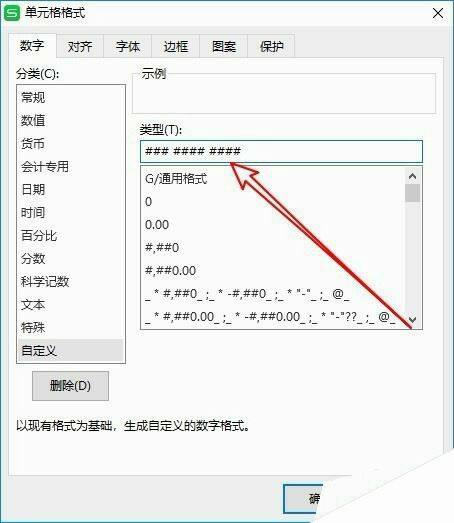Screen dimensions: 454x523
Task: Click the type list scrollbar thumb
Action: pyautogui.click(x=413, y=193)
